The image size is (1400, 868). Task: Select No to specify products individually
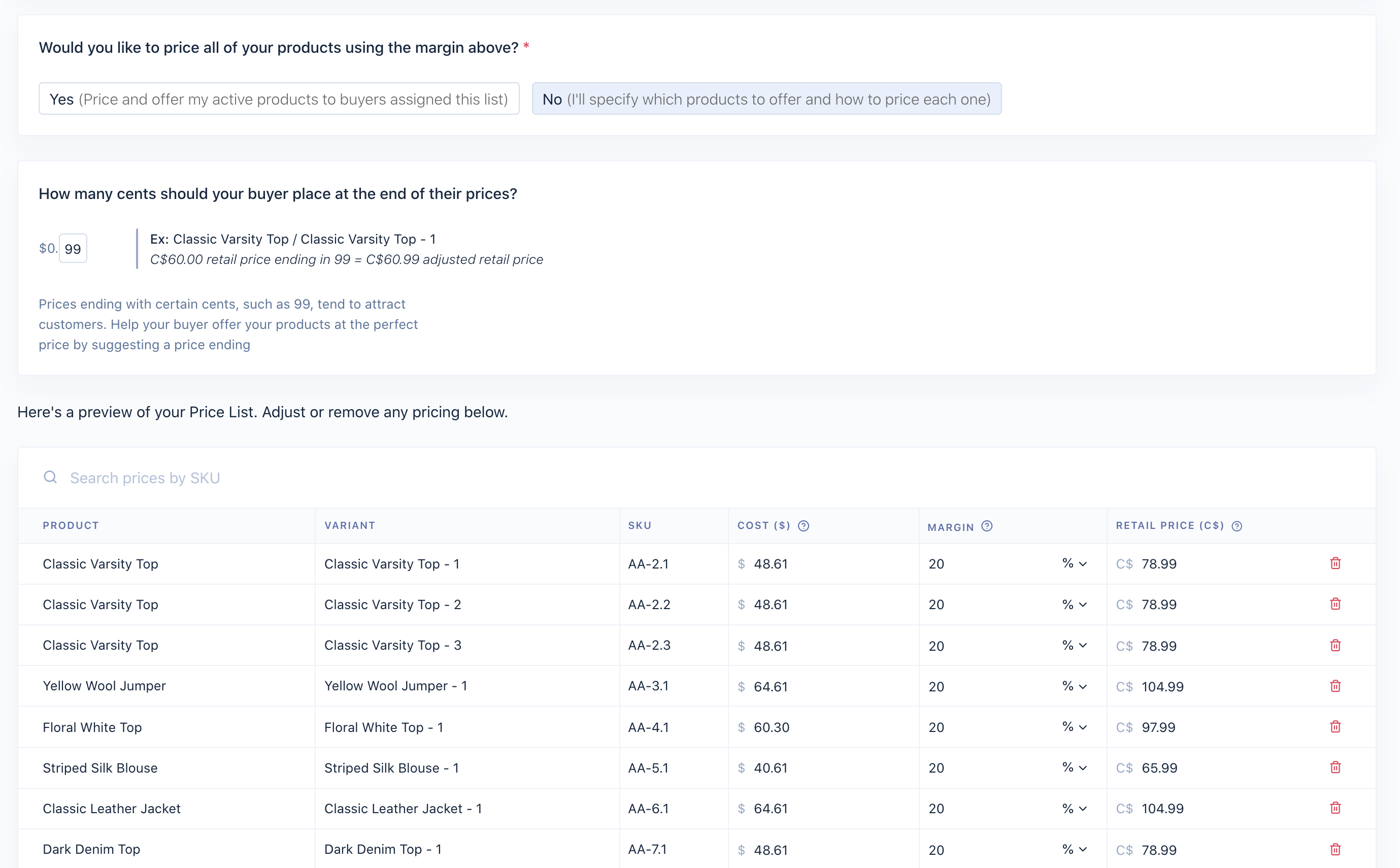pyautogui.click(x=766, y=99)
